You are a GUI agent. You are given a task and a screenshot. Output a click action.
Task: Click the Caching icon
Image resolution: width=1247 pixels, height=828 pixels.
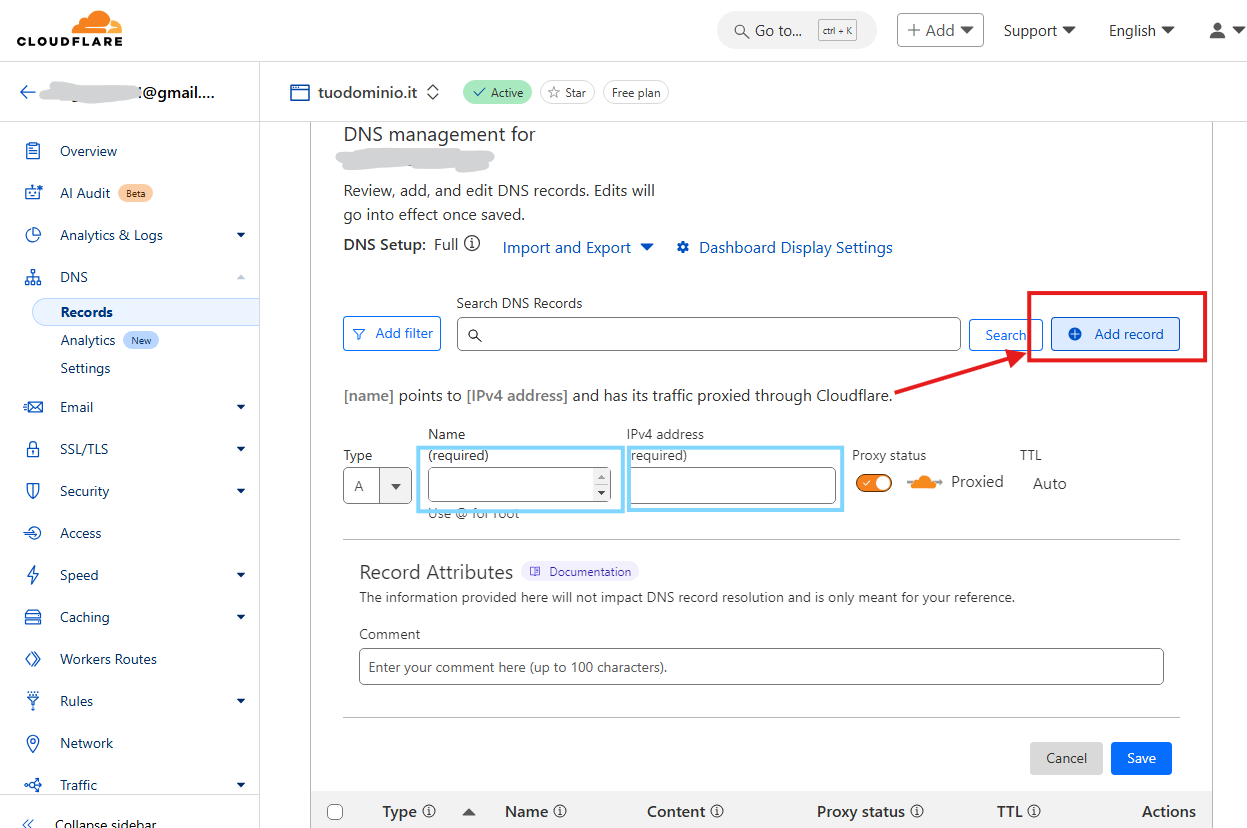(x=33, y=617)
